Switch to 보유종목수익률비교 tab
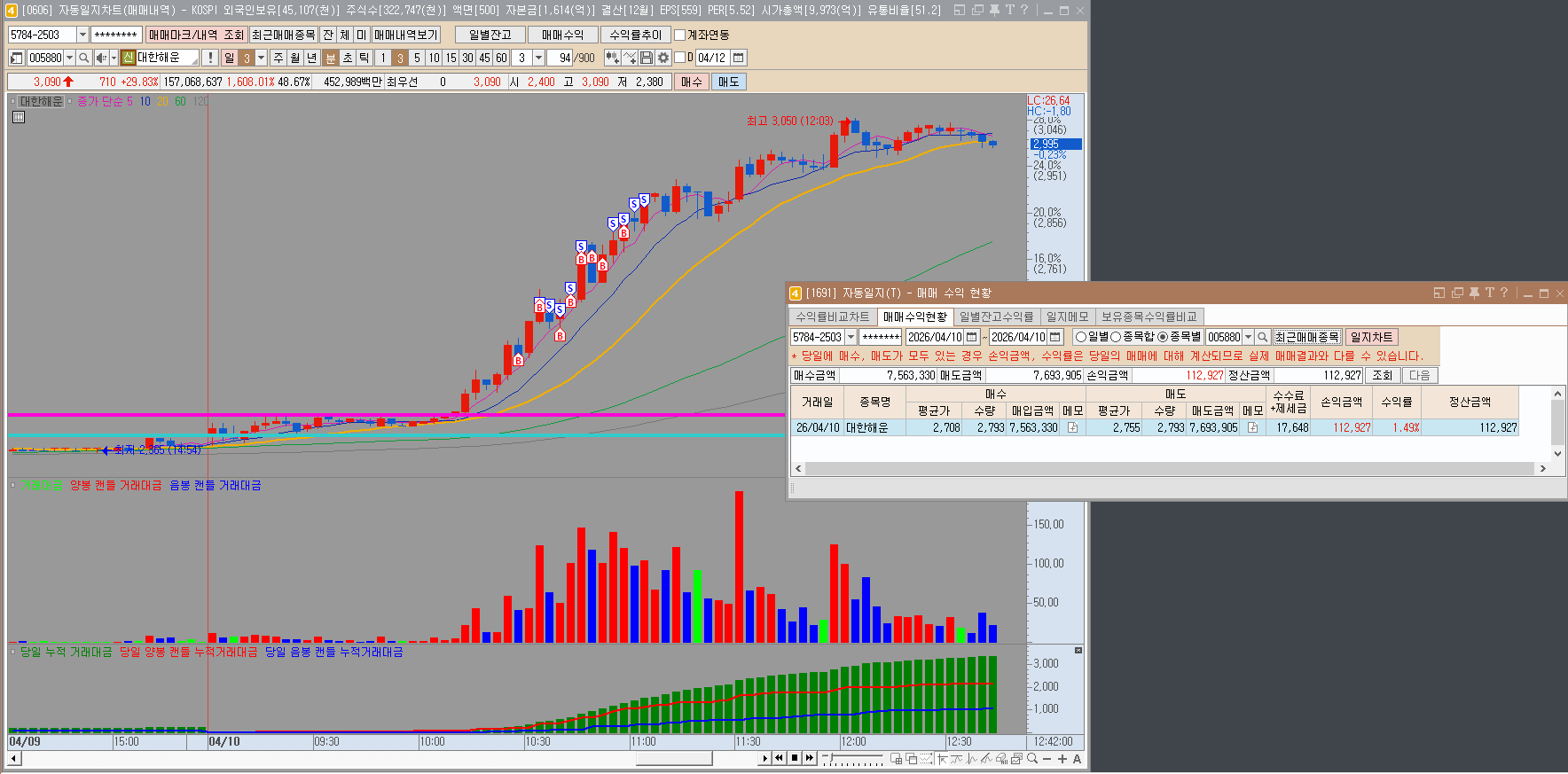The image size is (1568, 774). click(1149, 317)
